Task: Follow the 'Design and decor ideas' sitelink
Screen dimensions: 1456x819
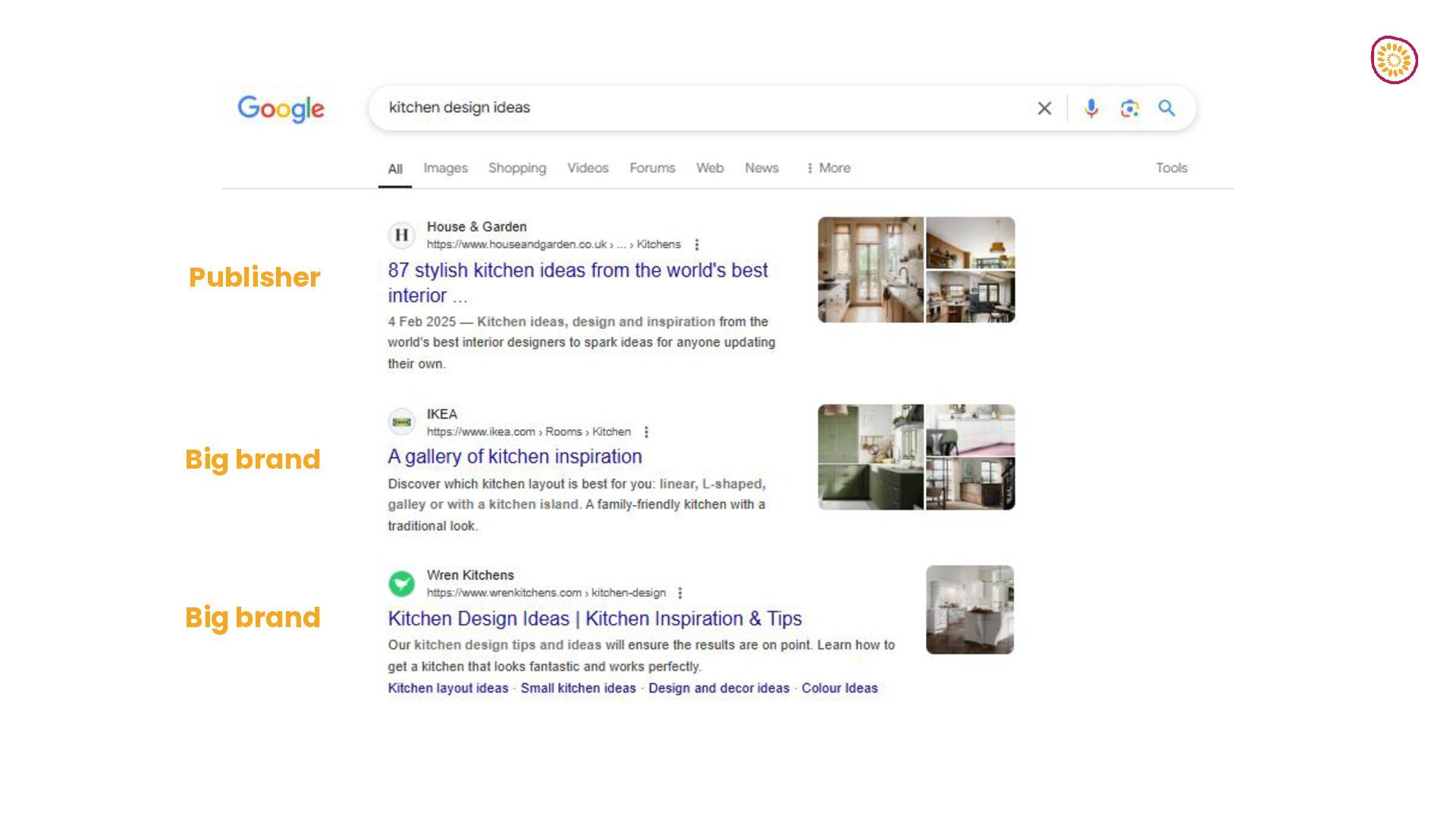Action: point(719,689)
